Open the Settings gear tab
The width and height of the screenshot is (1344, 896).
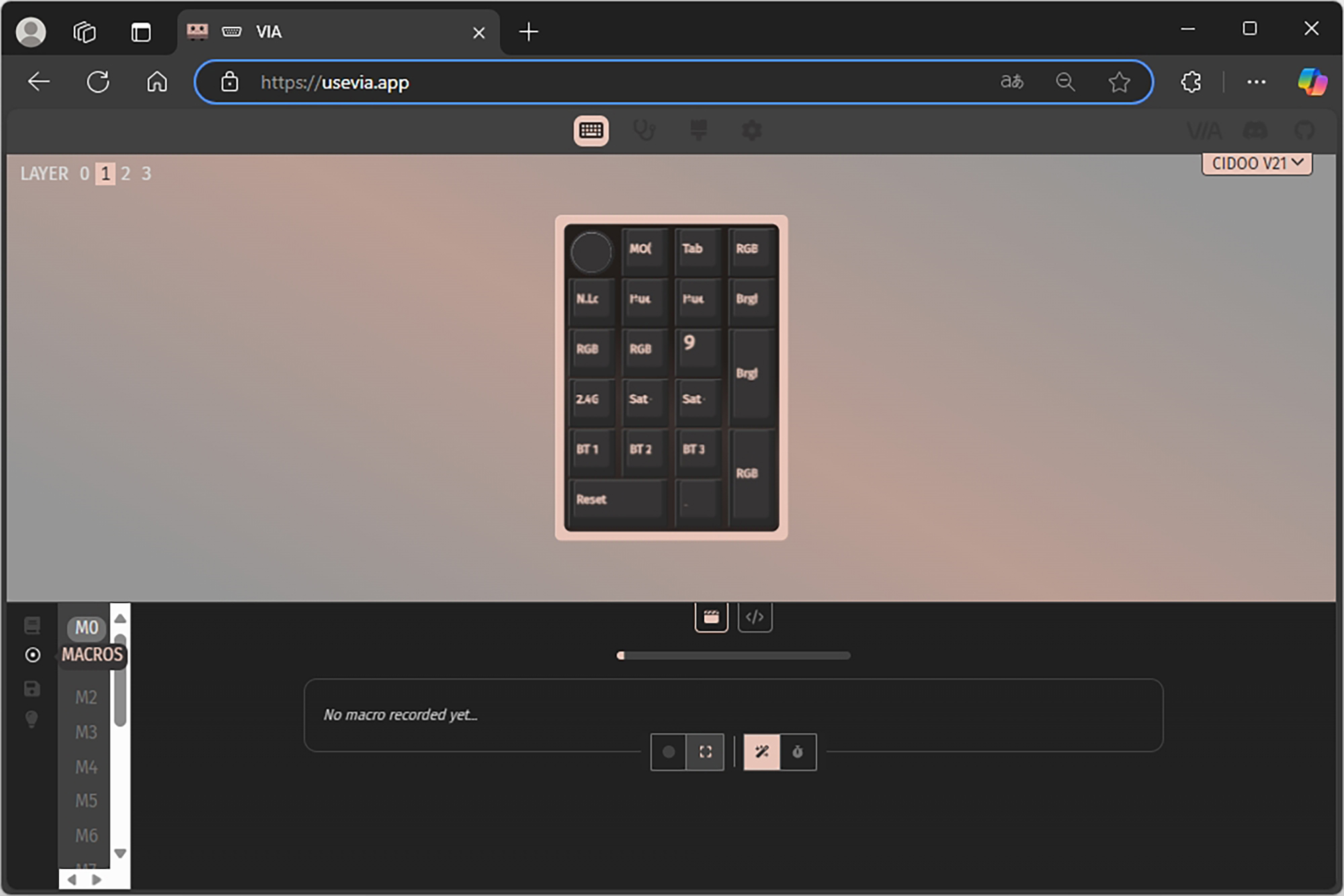752,130
